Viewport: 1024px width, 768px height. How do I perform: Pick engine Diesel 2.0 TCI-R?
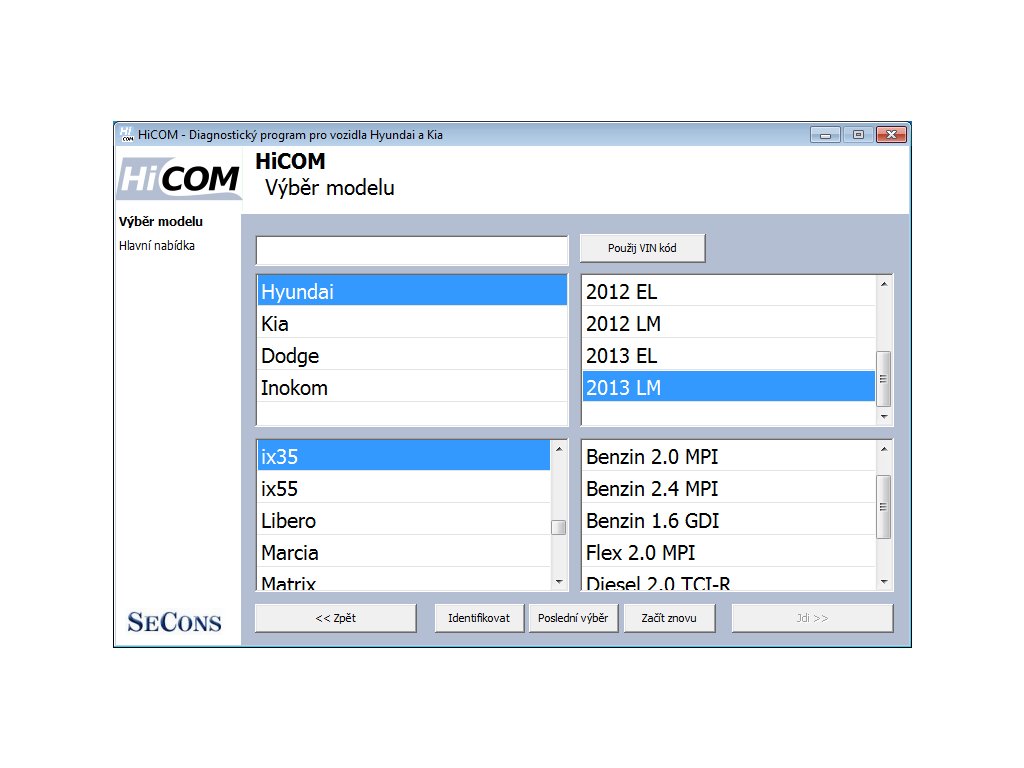tap(729, 581)
